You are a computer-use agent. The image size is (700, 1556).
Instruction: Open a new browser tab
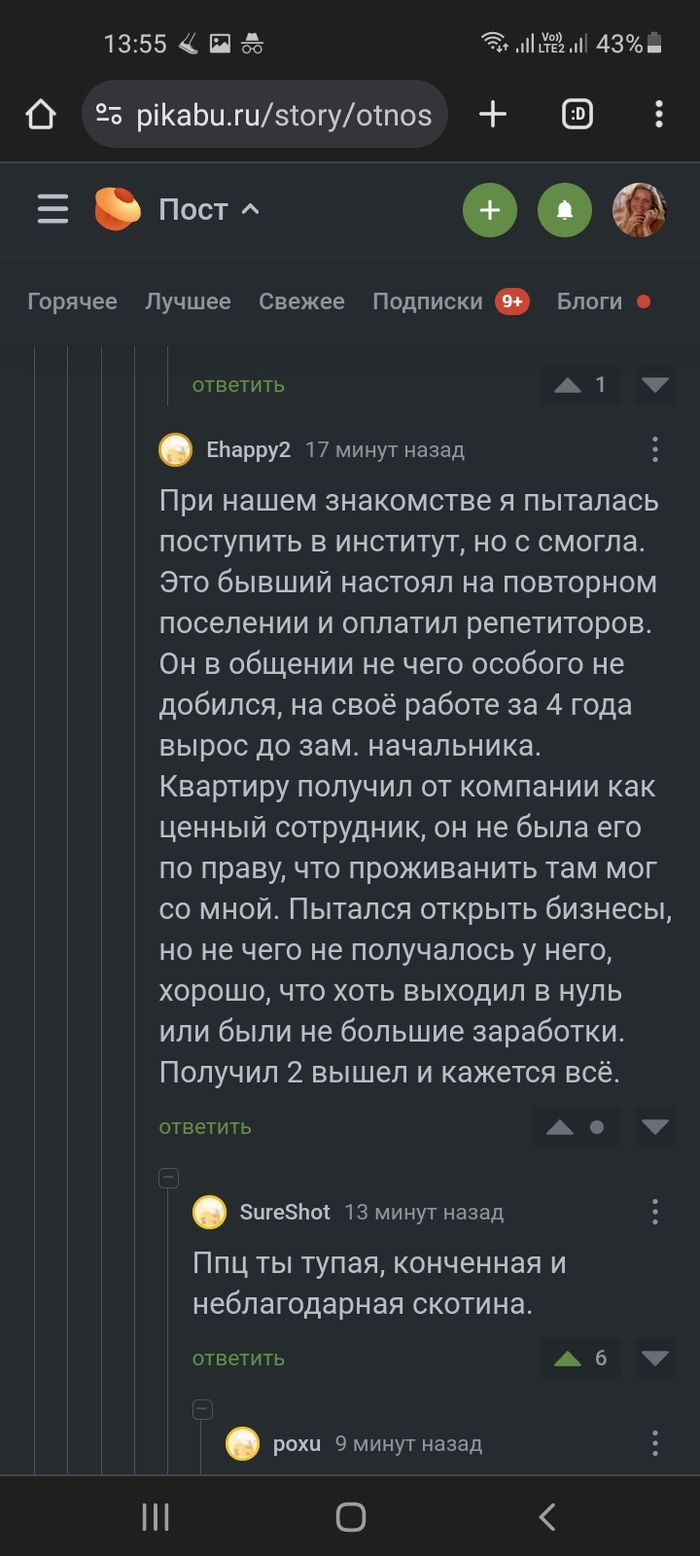493,115
